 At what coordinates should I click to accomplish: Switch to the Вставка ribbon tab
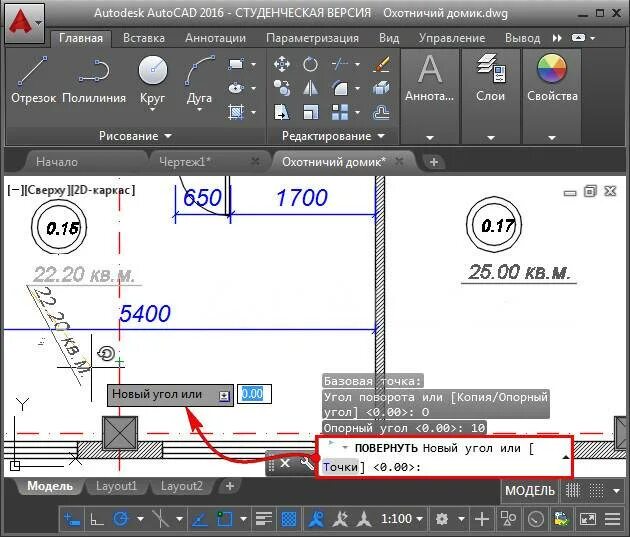[143, 38]
